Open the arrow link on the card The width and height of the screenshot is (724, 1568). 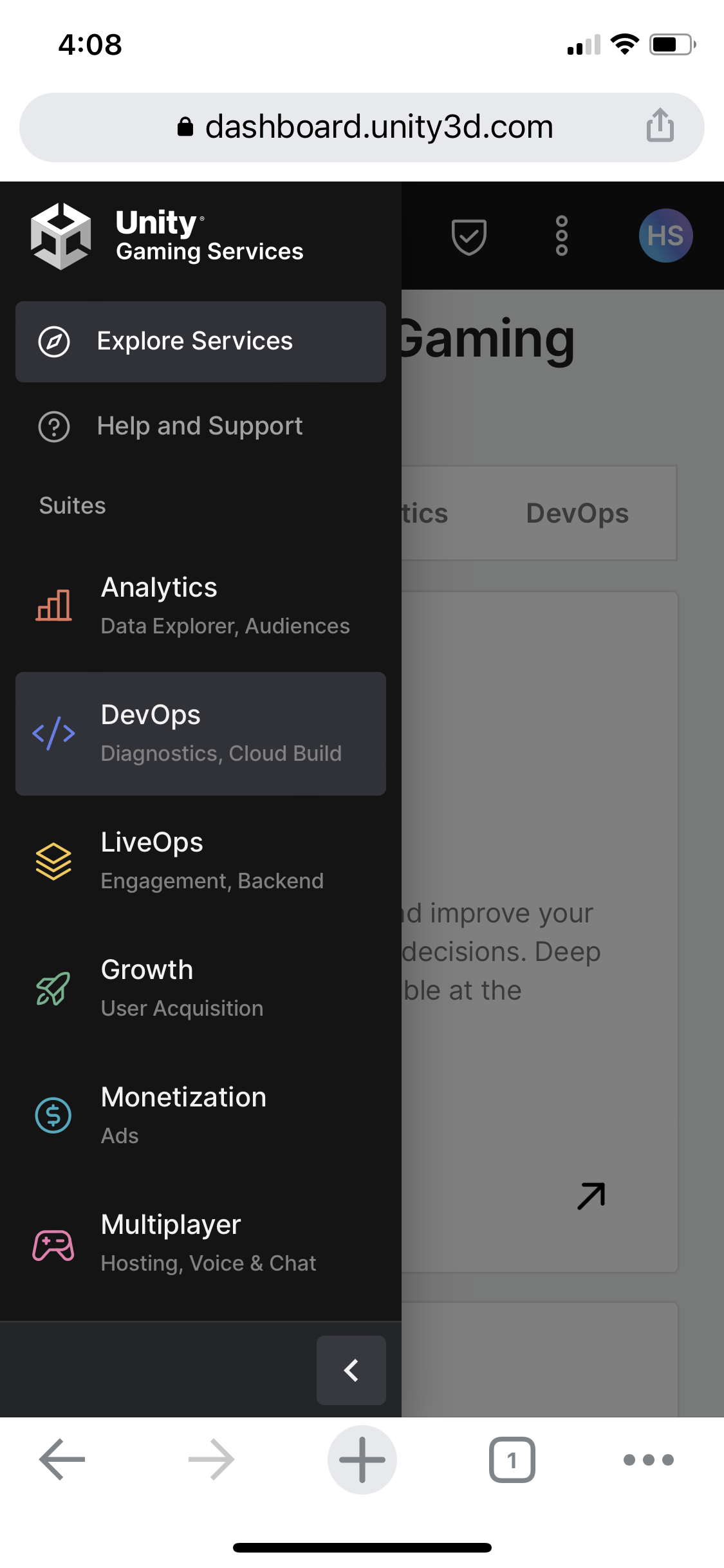tap(591, 1196)
